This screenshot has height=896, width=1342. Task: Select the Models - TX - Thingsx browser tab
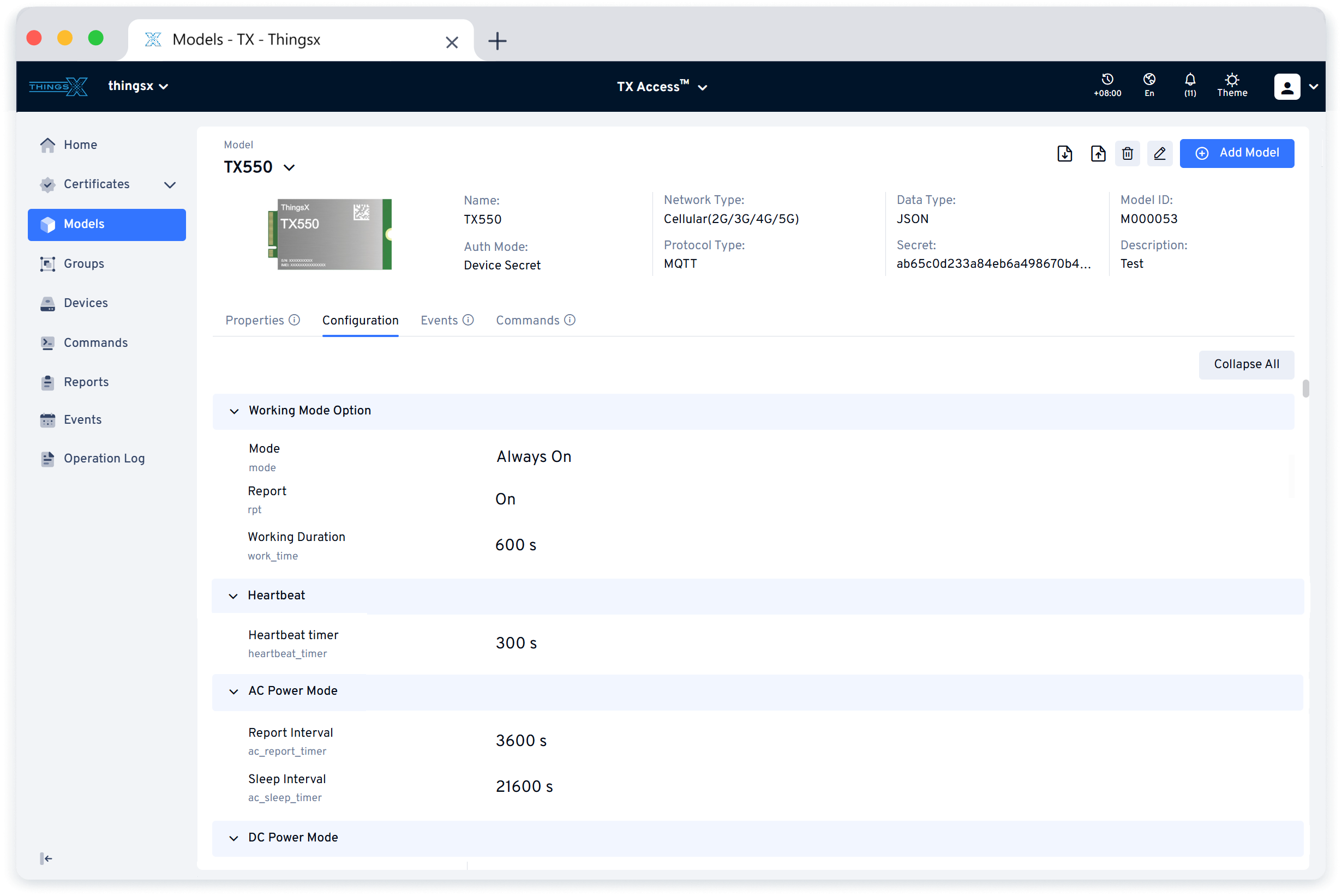coord(301,40)
